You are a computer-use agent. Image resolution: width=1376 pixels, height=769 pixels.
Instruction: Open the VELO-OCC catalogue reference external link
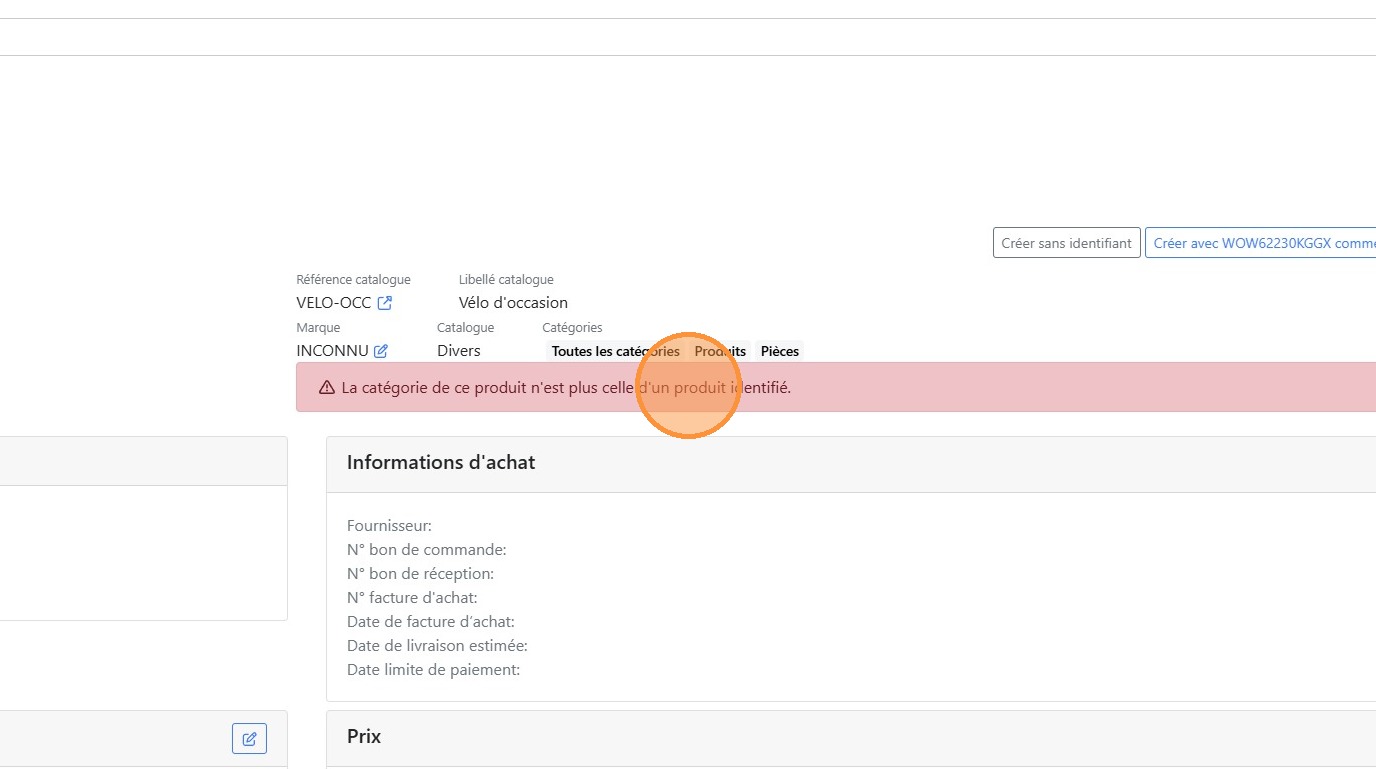point(385,303)
